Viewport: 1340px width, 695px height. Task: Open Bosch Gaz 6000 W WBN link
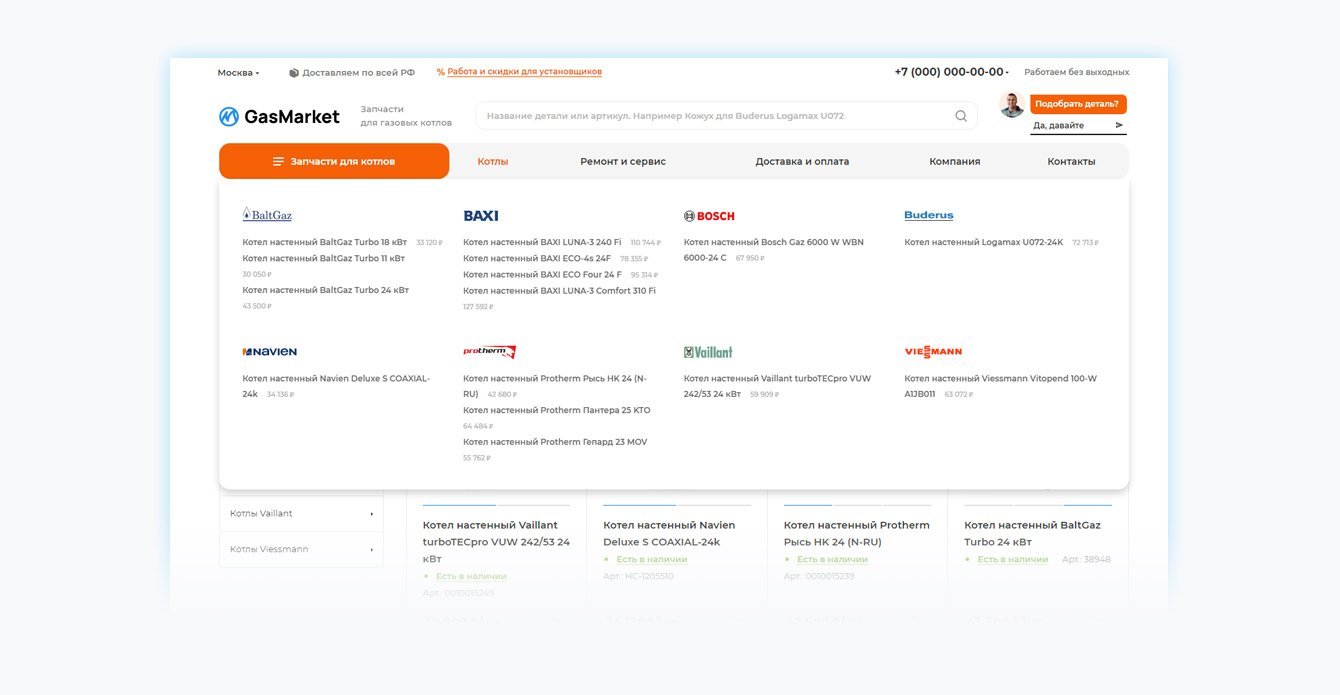click(x=774, y=250)
